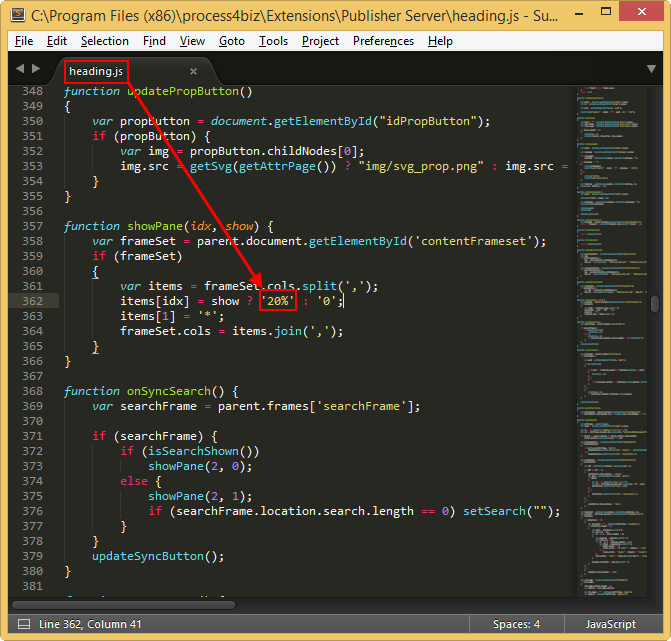Click the Line 362, Column 41 status text

pos(90,624)
